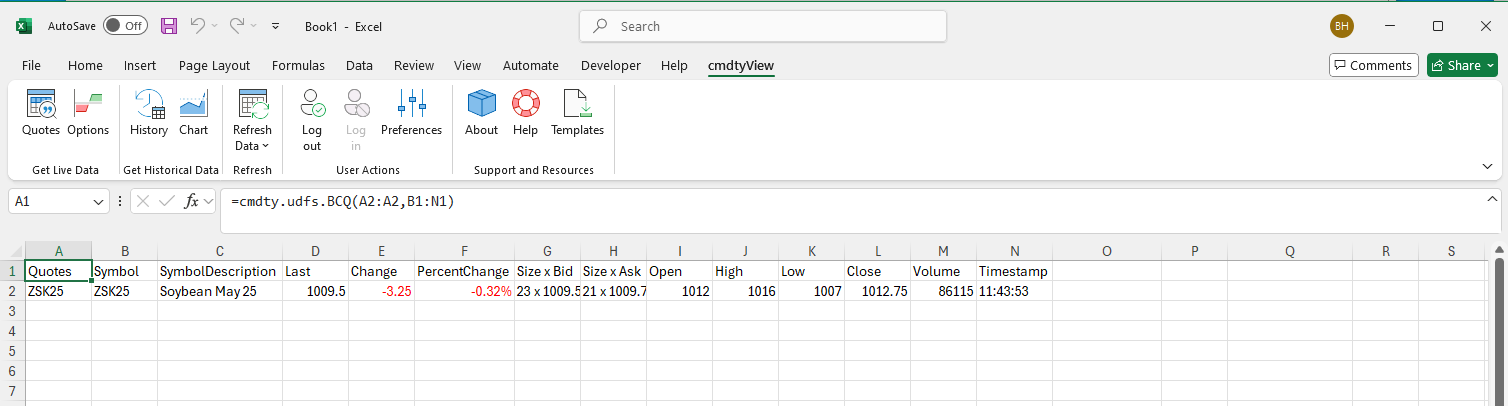This screenshot has width=1508, height=406.
Task: Select the cmdtyView ribbon tab
Action: (740, 65)
